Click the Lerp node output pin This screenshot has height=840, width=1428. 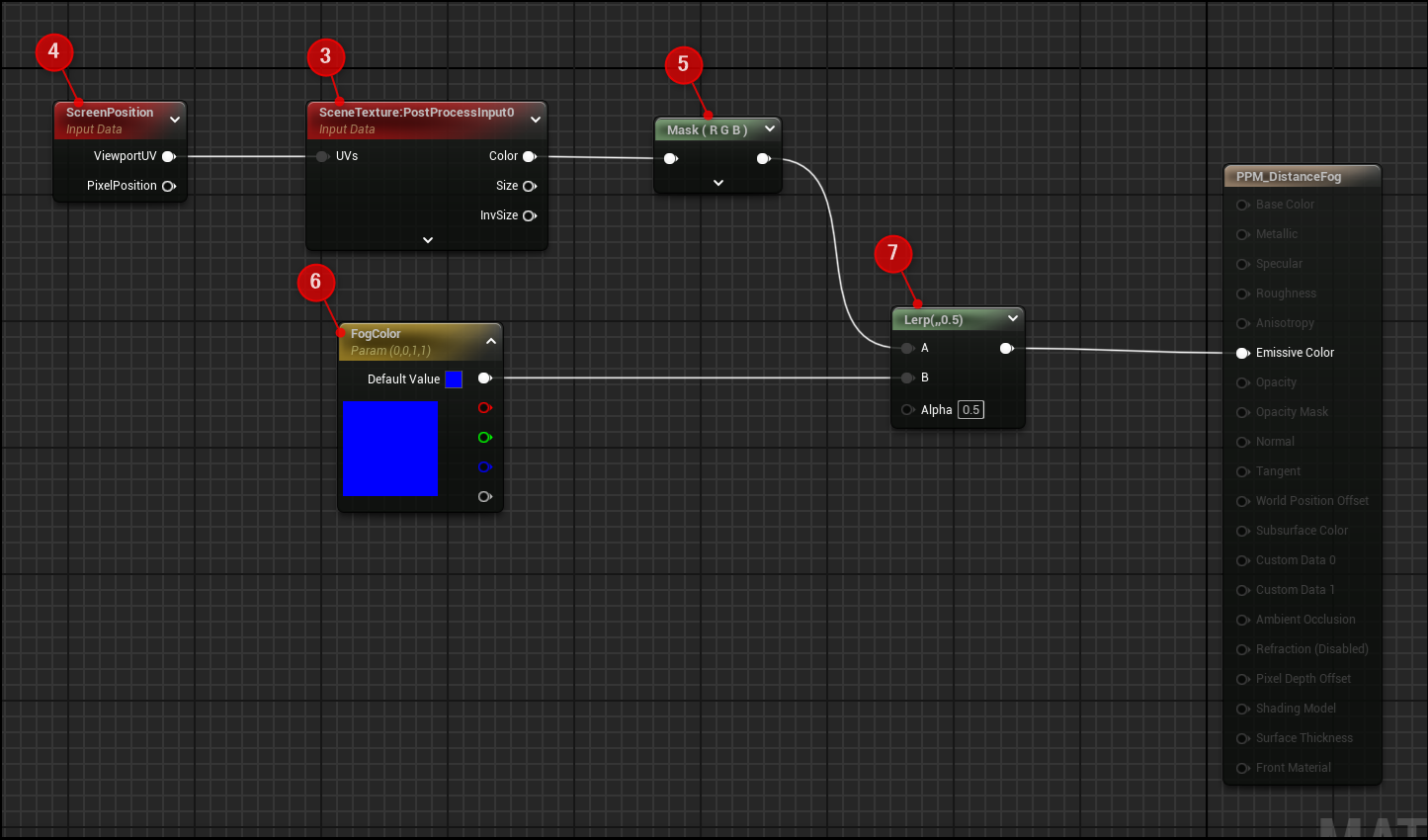[x=1006, y=348]
